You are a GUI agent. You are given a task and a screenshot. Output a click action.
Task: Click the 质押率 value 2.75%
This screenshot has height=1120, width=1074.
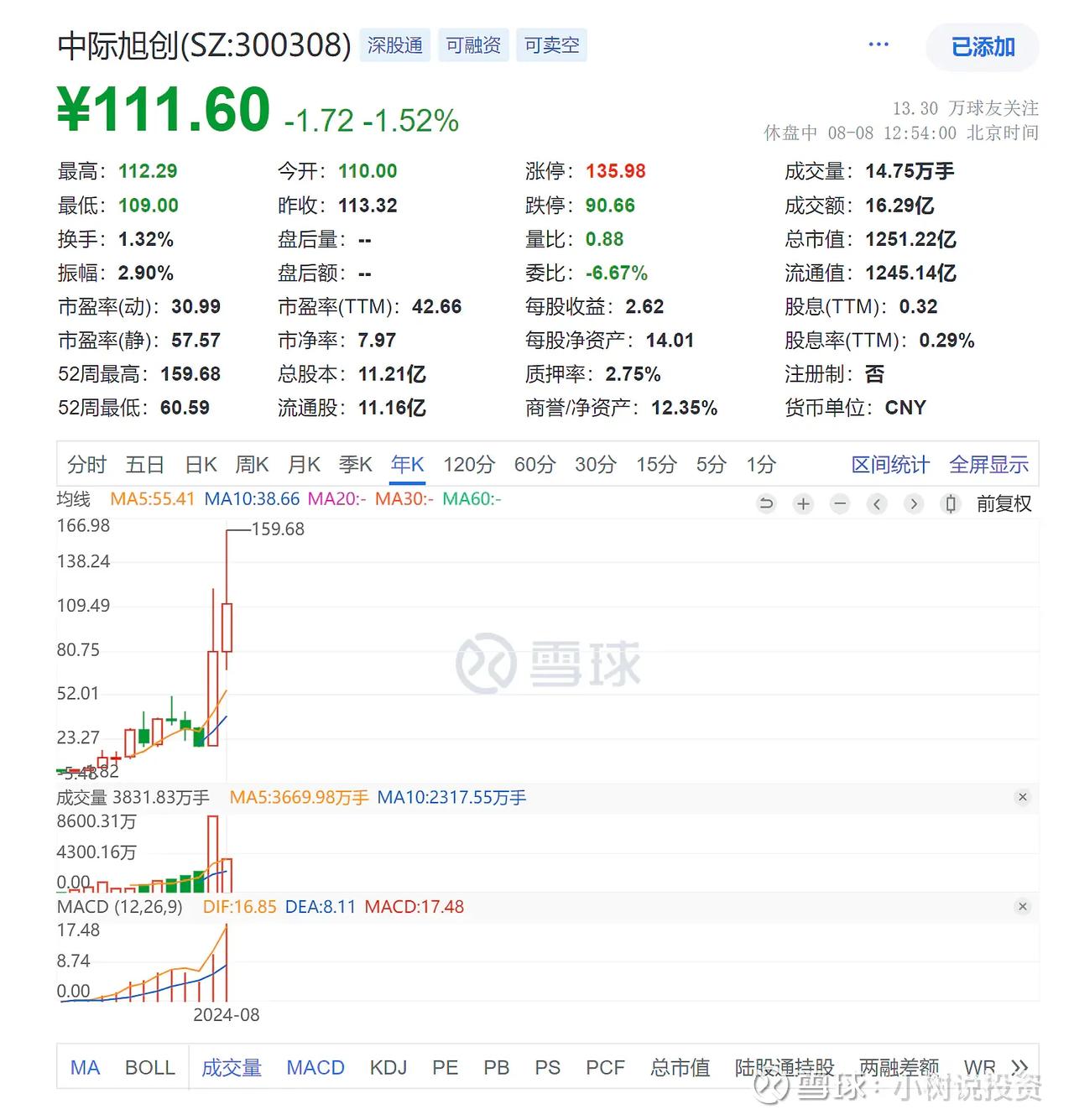tap(633, 374)
